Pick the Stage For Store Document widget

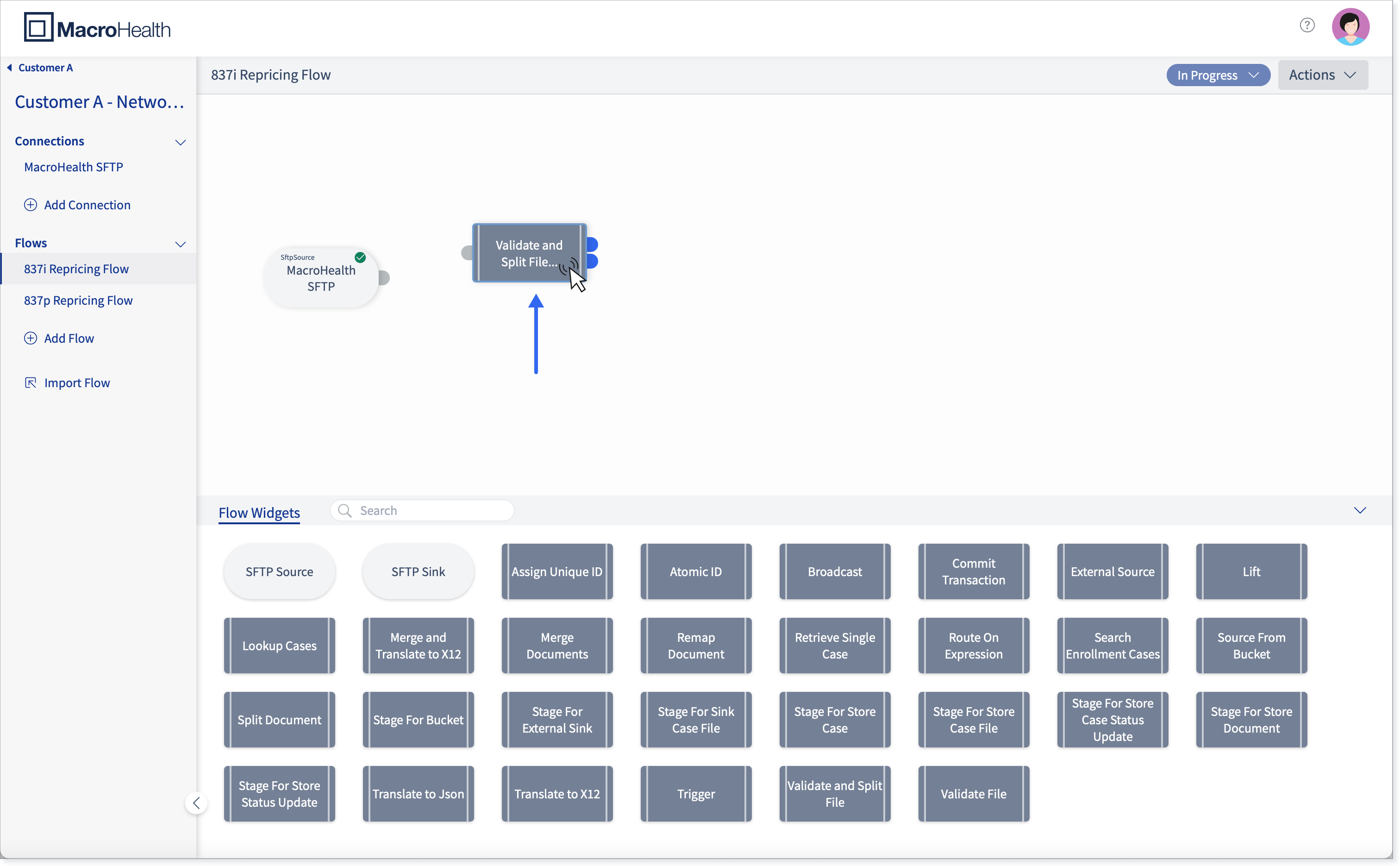pos(1251,719)
